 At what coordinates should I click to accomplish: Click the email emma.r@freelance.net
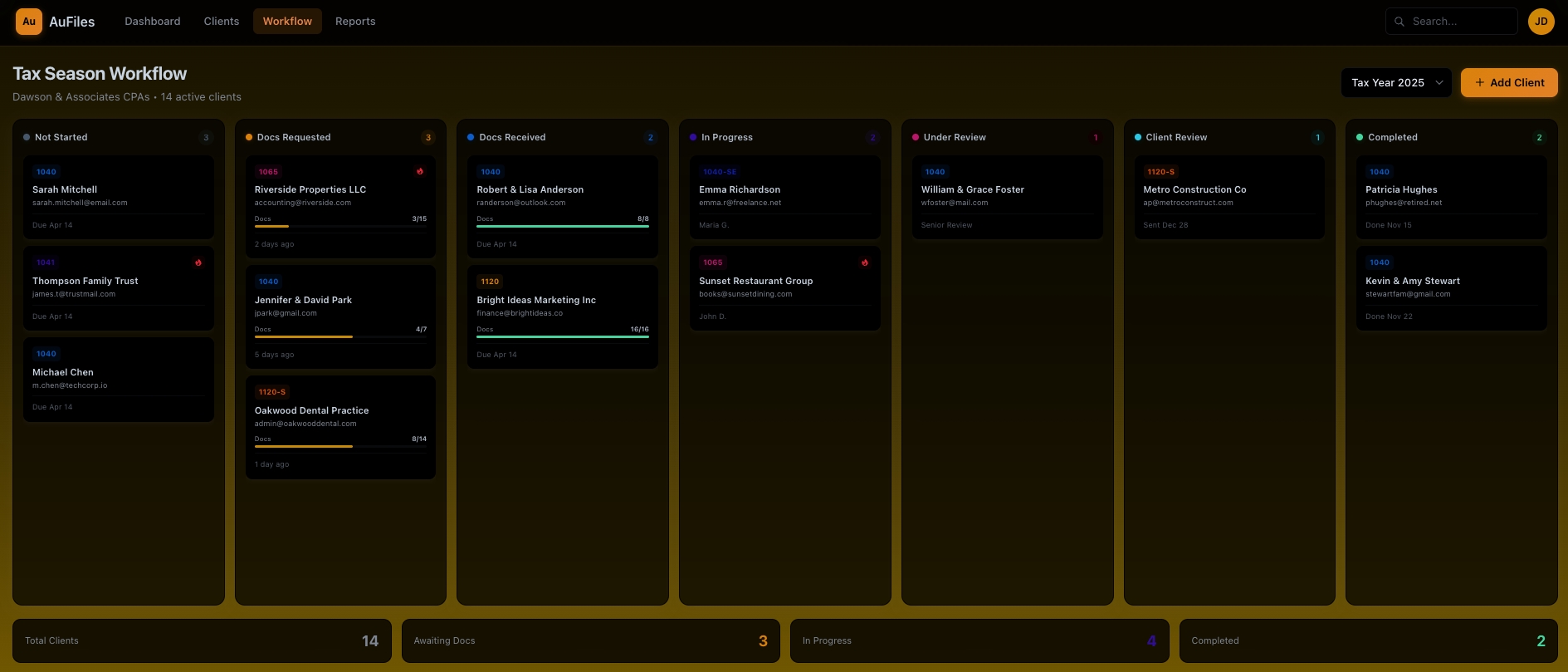coord(740,203)
